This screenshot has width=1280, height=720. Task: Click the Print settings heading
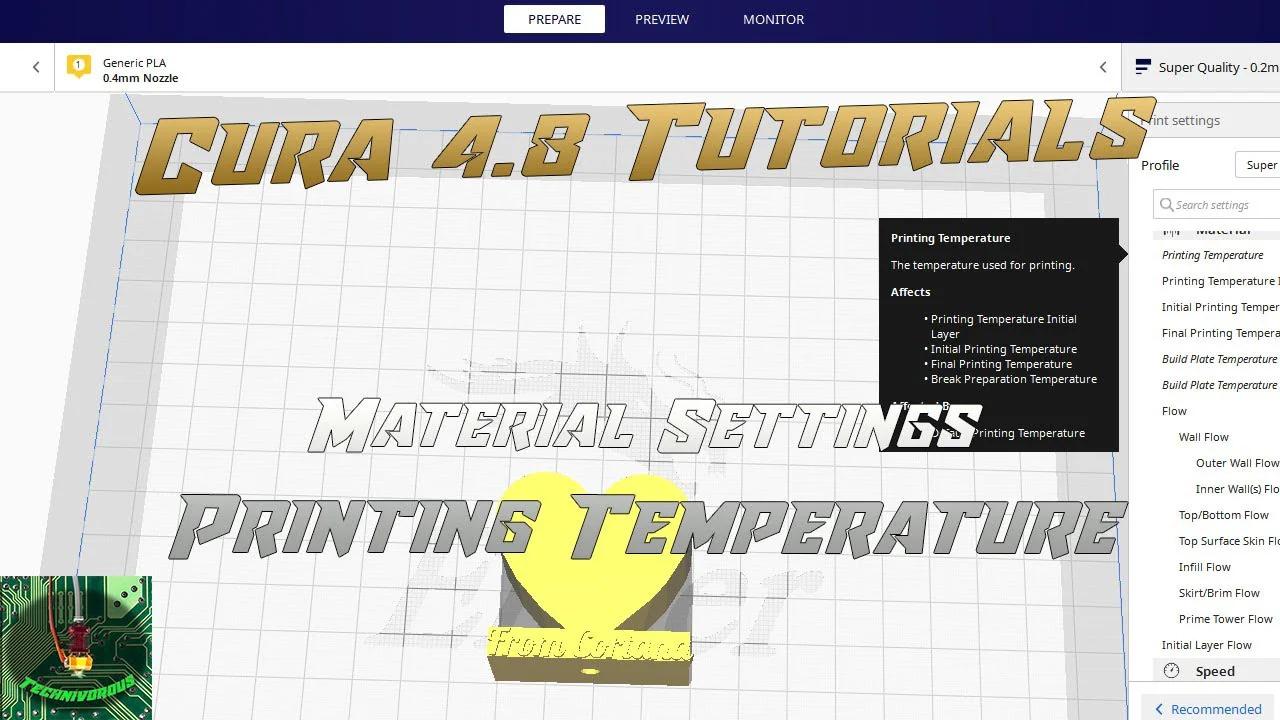(1183, 120)
